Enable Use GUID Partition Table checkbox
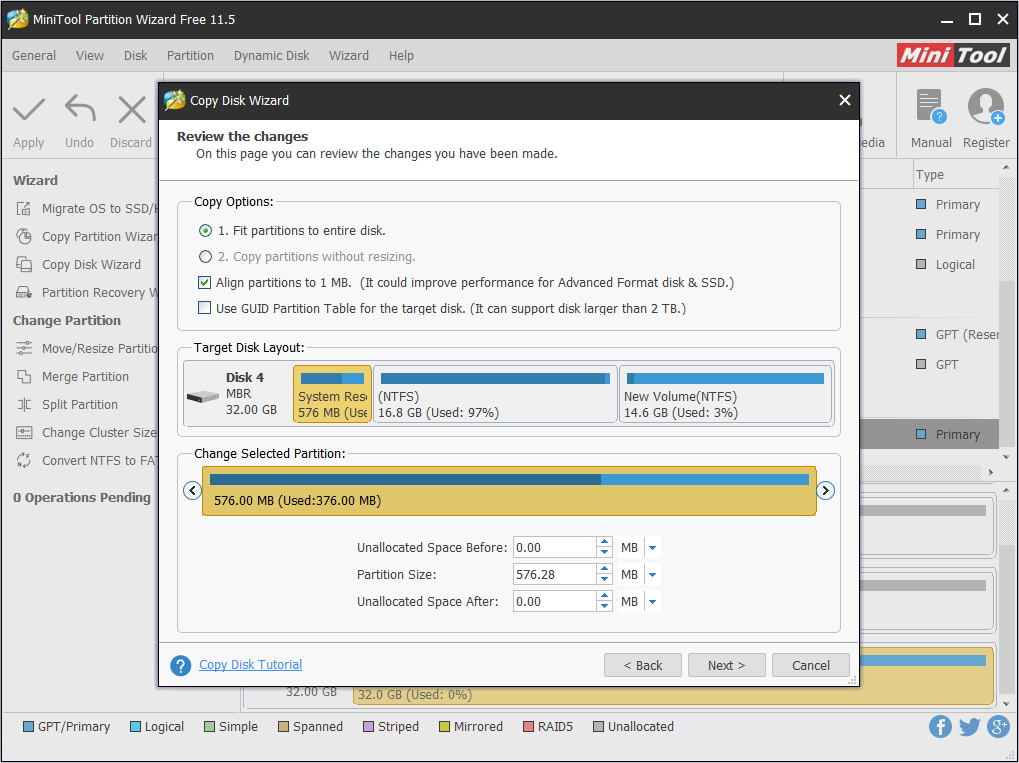This screenshot has height=763, width=1019. click(x=205, y=308)
